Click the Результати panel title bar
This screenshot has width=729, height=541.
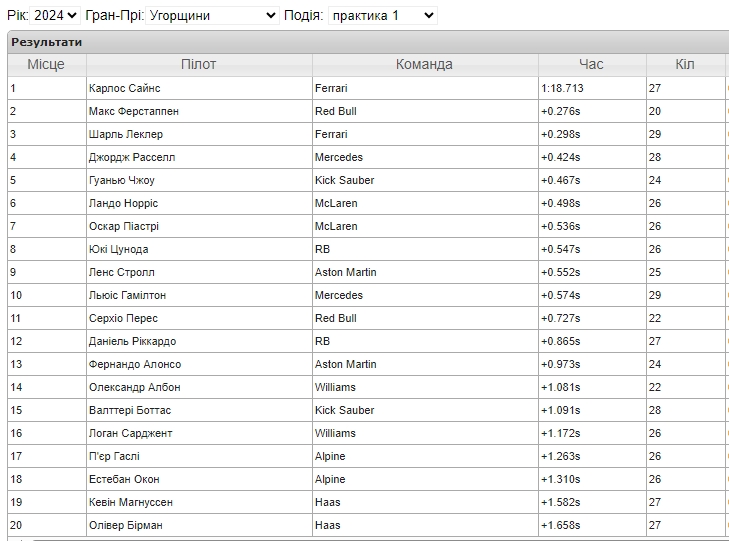click(368, 42)
